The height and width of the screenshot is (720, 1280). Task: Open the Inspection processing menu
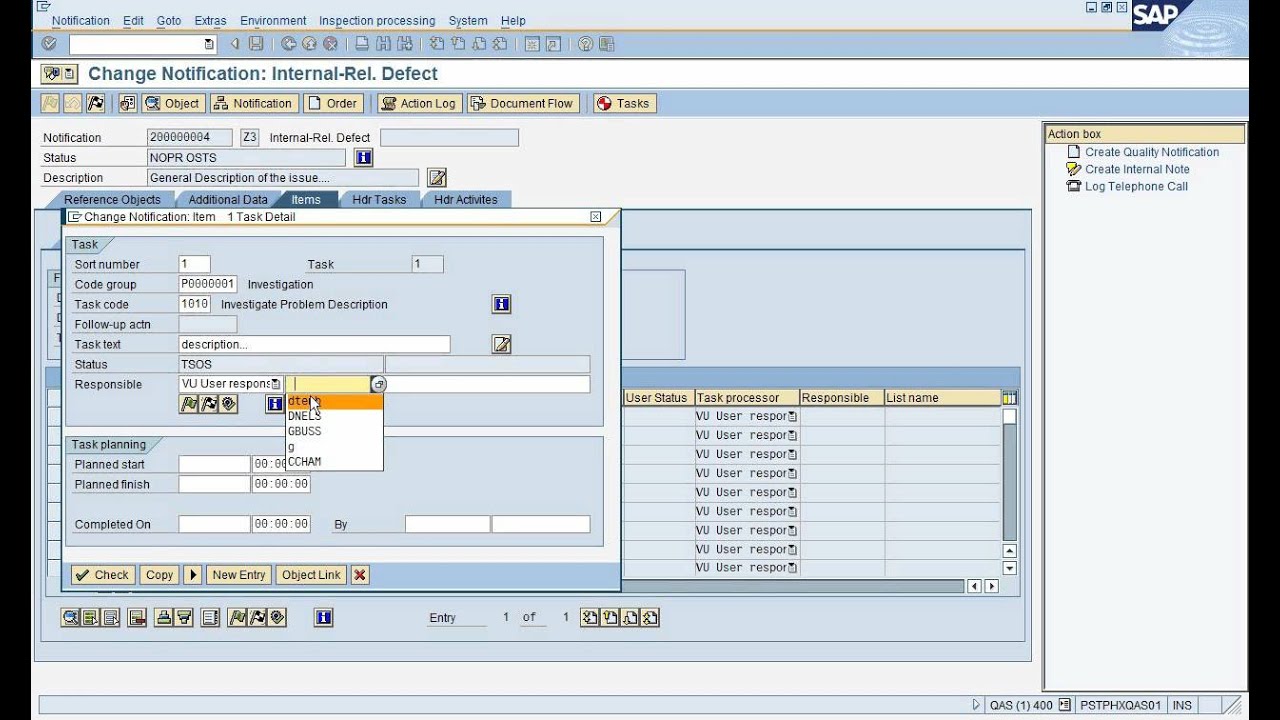click(377, 20)
